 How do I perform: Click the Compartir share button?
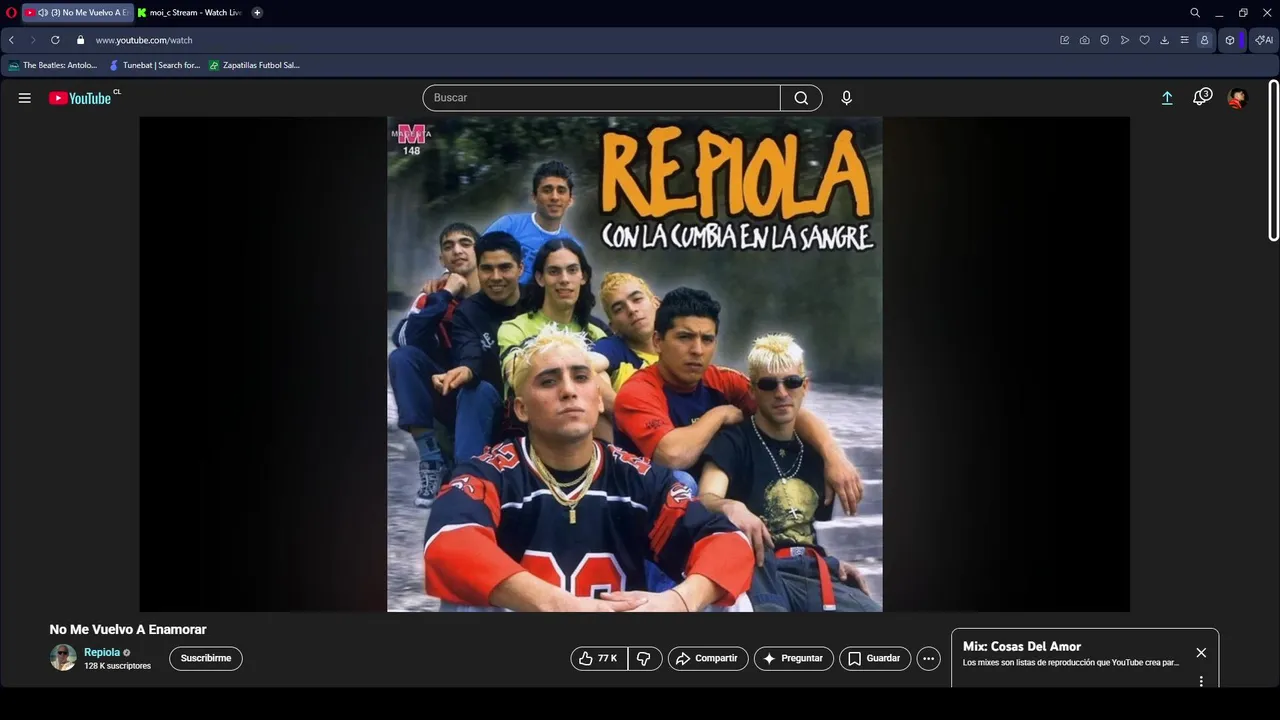tap(708, 658)
